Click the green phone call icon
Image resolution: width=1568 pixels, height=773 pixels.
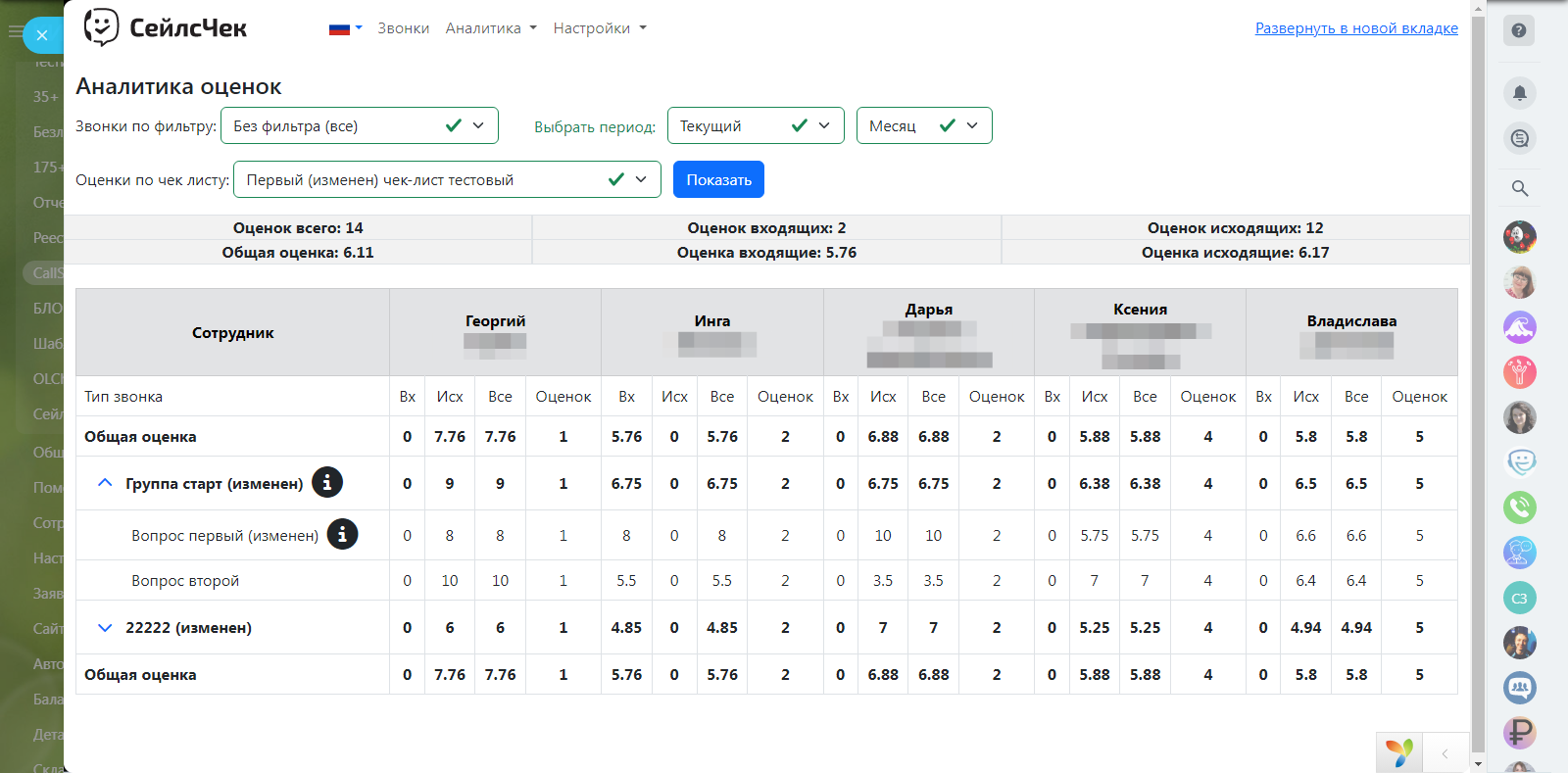[1519, 507]
